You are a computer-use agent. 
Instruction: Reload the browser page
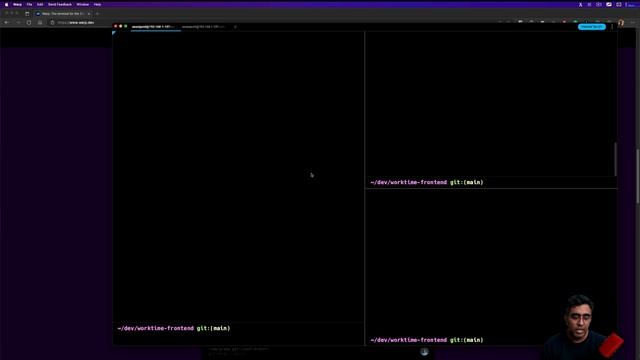pos(29,22)
